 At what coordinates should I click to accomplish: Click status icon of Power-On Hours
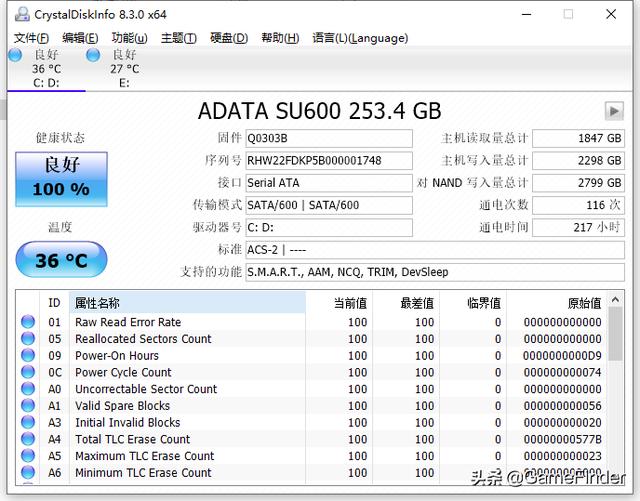28,355
